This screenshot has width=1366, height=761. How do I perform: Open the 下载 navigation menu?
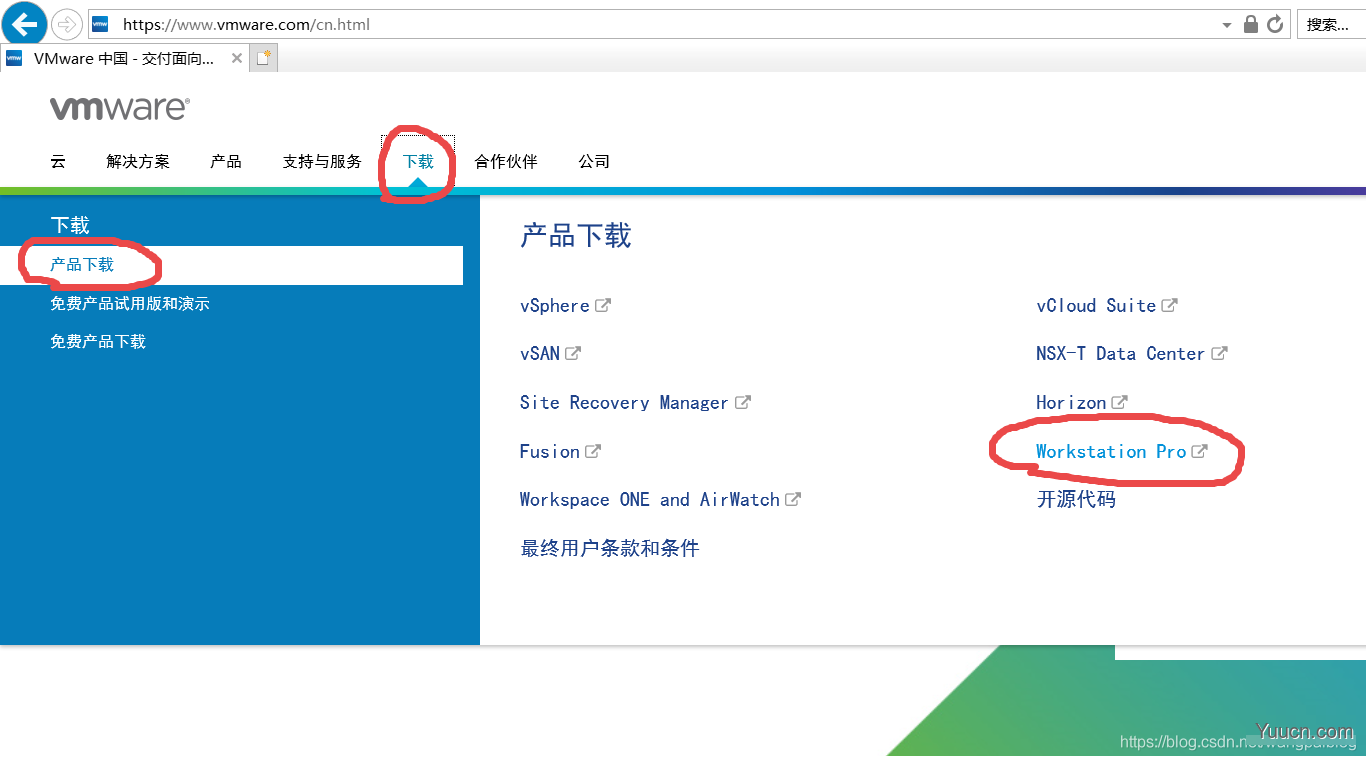(418, 161)
